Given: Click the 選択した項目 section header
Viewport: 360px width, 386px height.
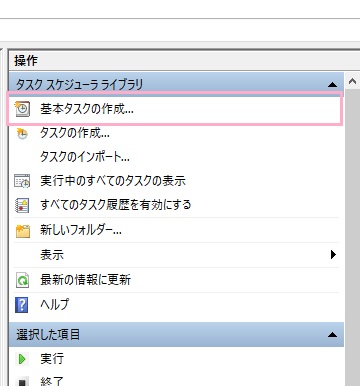Looking at the screenshot, I should coord(177,334).
